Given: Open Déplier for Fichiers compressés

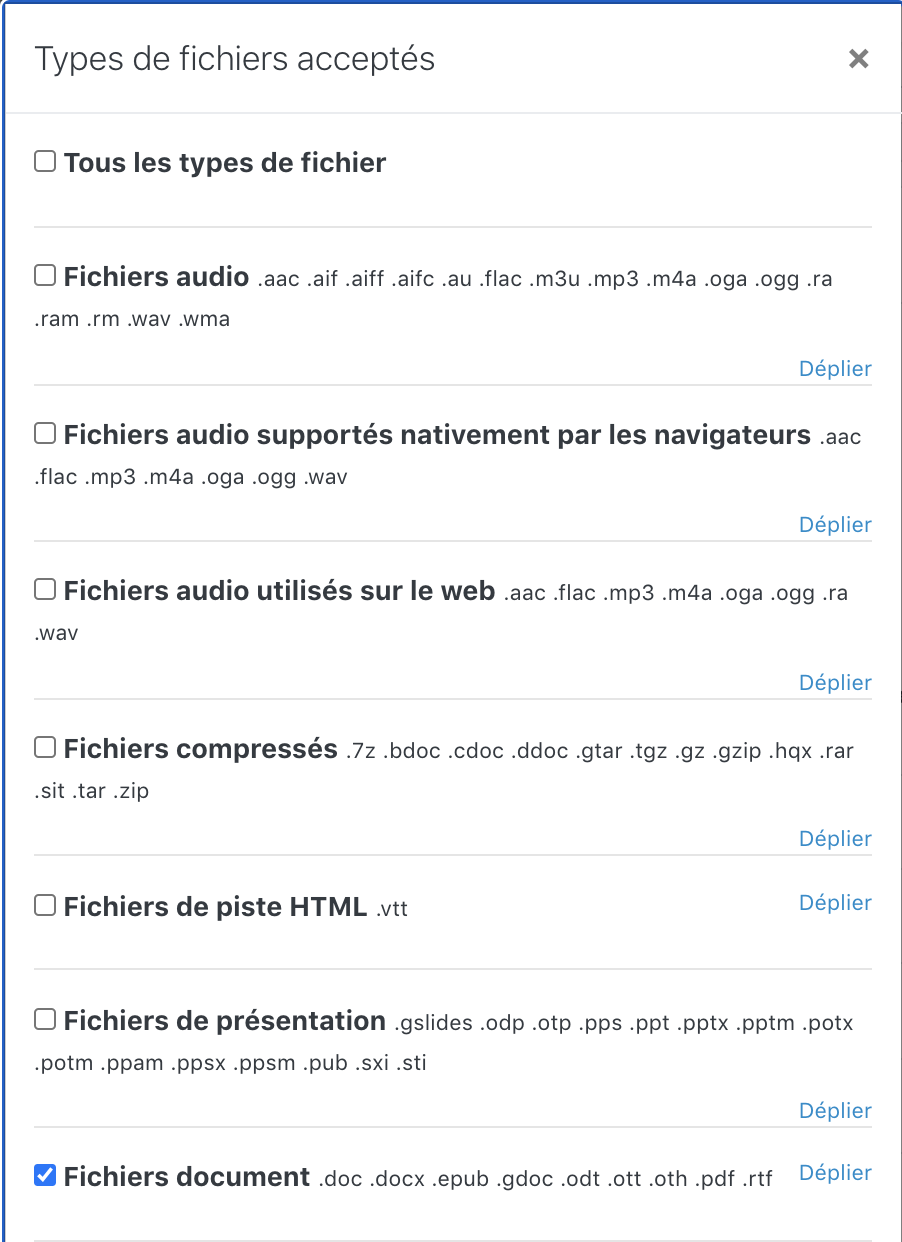Looking at the screenshot, I should tap(835, 839).
